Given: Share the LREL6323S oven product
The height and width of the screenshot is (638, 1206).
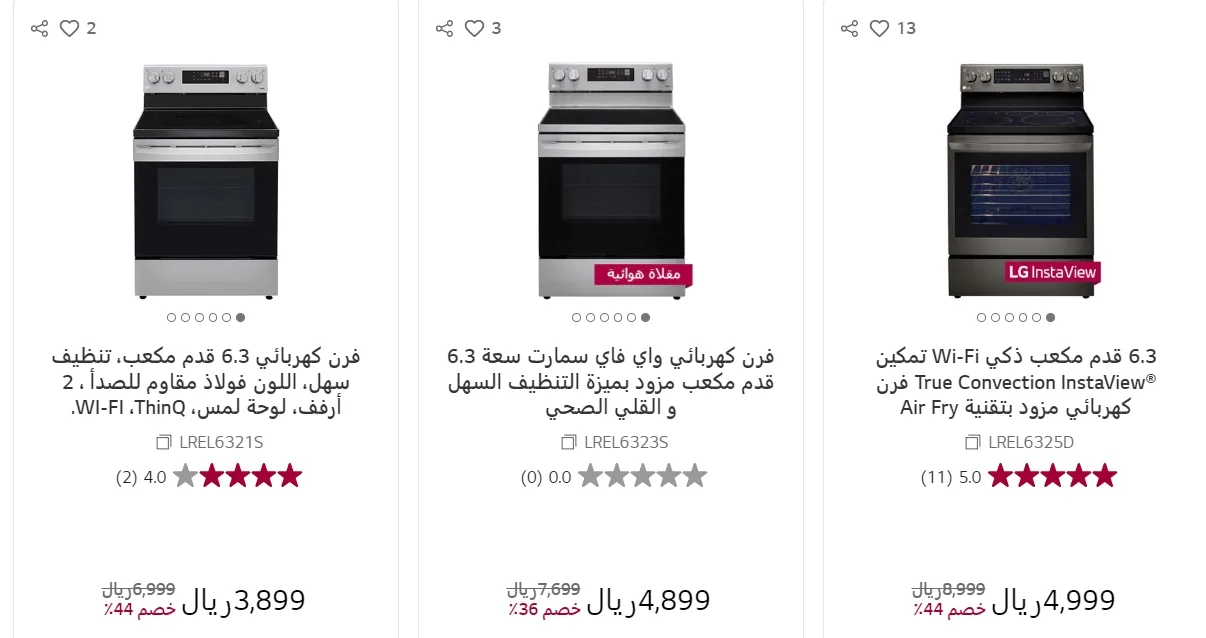Looking at the screenshot, I should (x=445, y=28).
